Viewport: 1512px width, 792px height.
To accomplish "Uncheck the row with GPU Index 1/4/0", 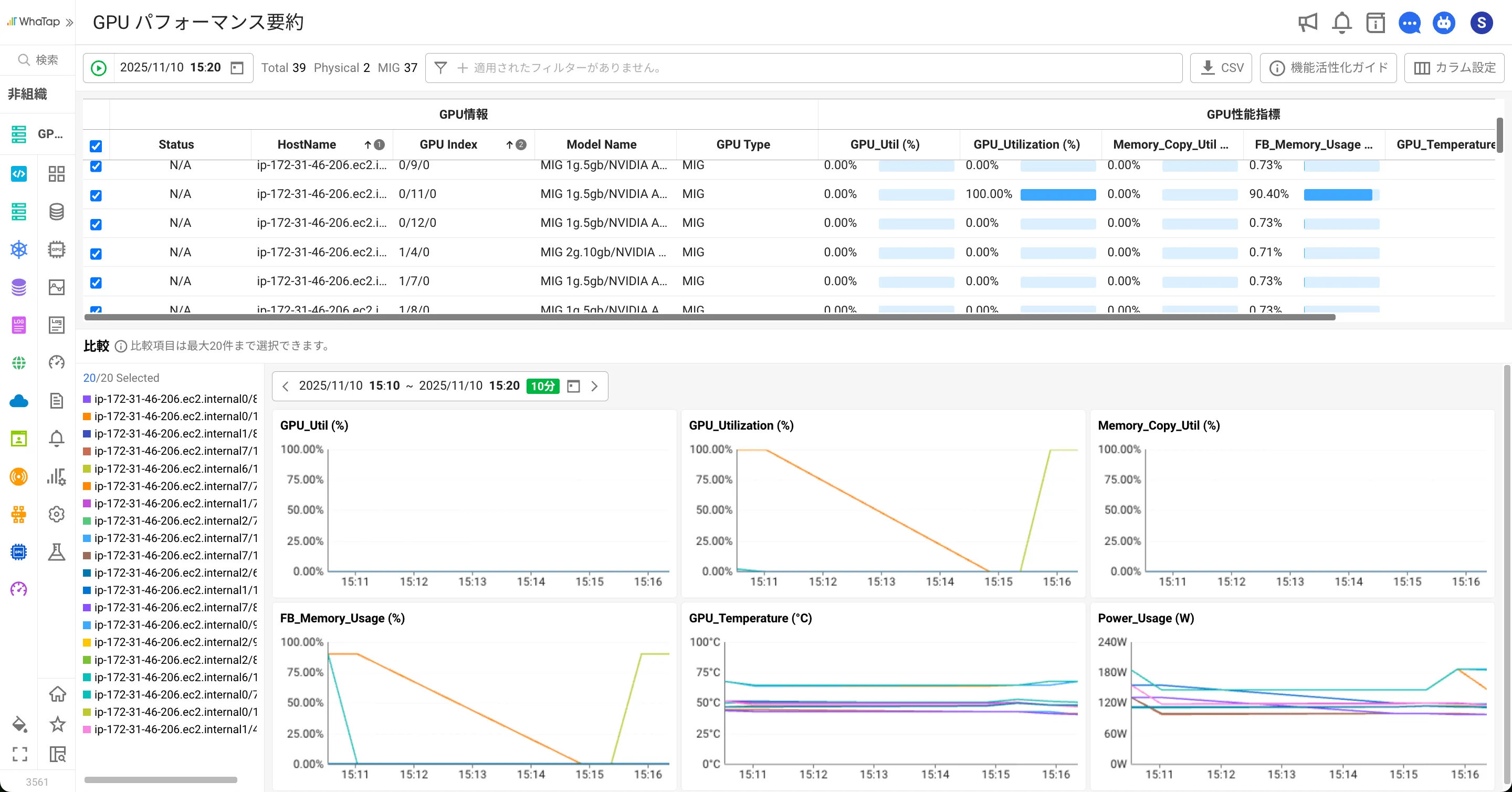I will 96,253.
